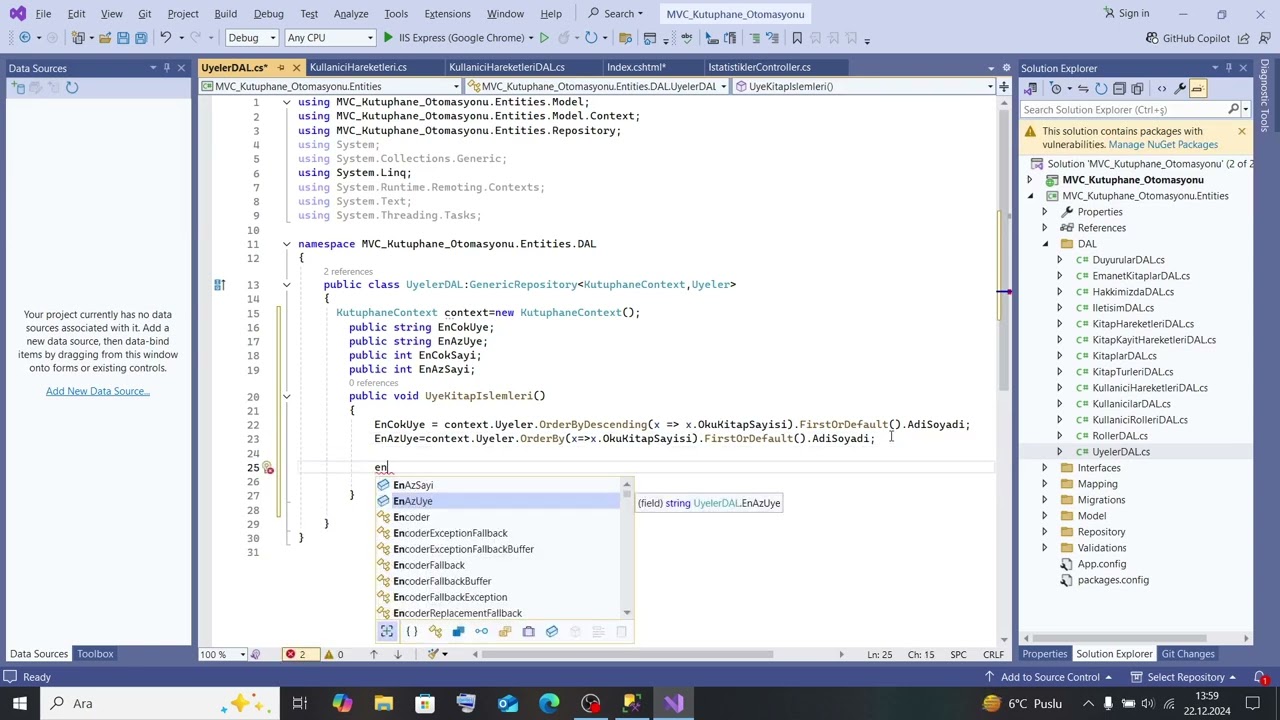Screen dimensions: 1280x720
Task: Click Undo icon in the toolbar
Action: (166, 38)
